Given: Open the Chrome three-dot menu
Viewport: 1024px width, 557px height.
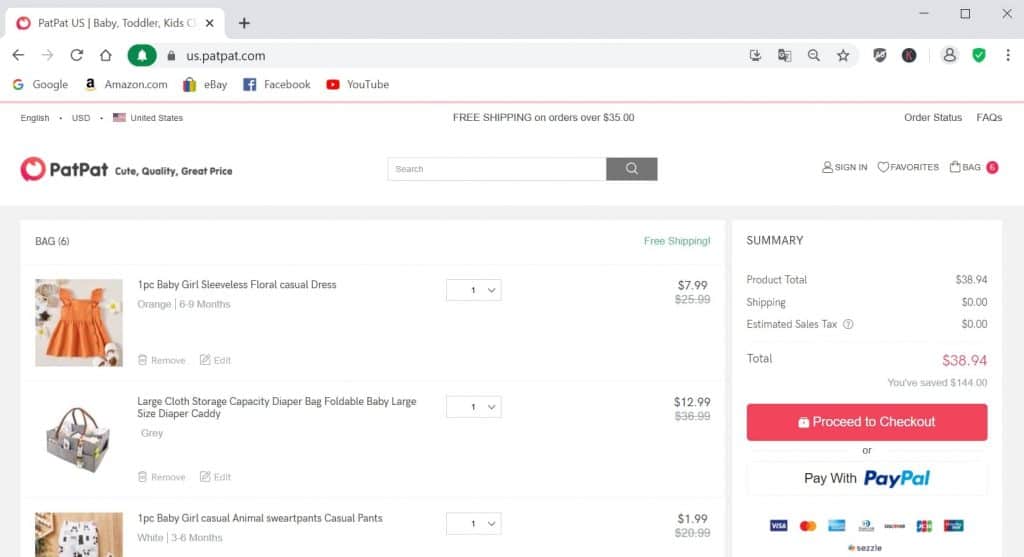Looking at the screenshot, I should (1008, 56).
